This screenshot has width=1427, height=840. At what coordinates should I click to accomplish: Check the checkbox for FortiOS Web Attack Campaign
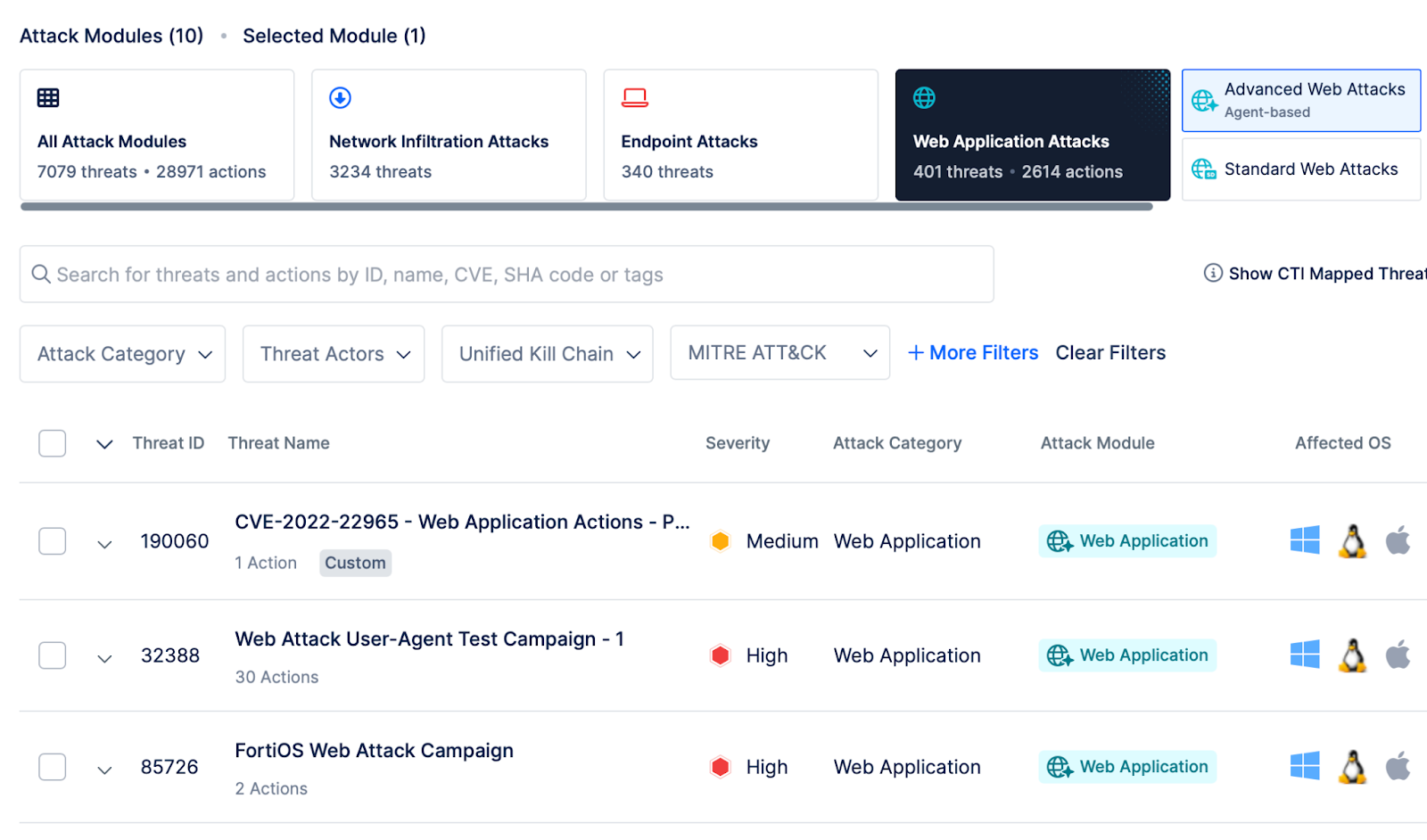click(x=52, y=766)
